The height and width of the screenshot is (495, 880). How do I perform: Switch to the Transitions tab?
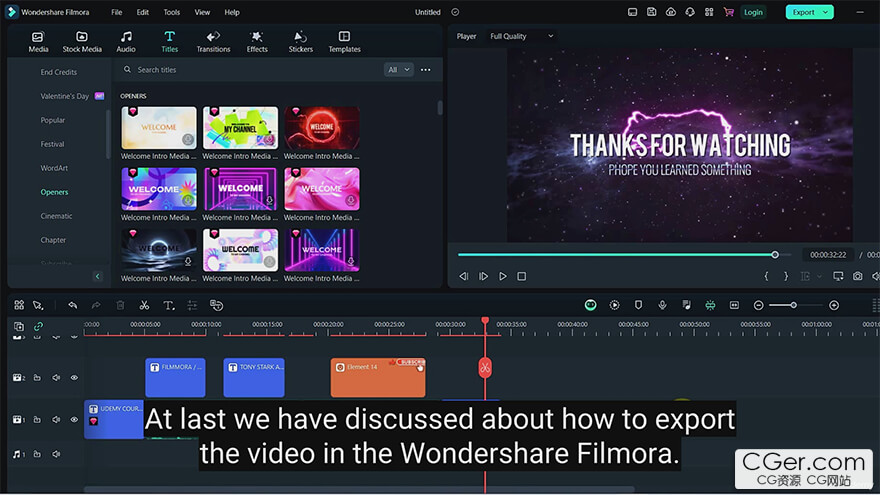(213, 42)
